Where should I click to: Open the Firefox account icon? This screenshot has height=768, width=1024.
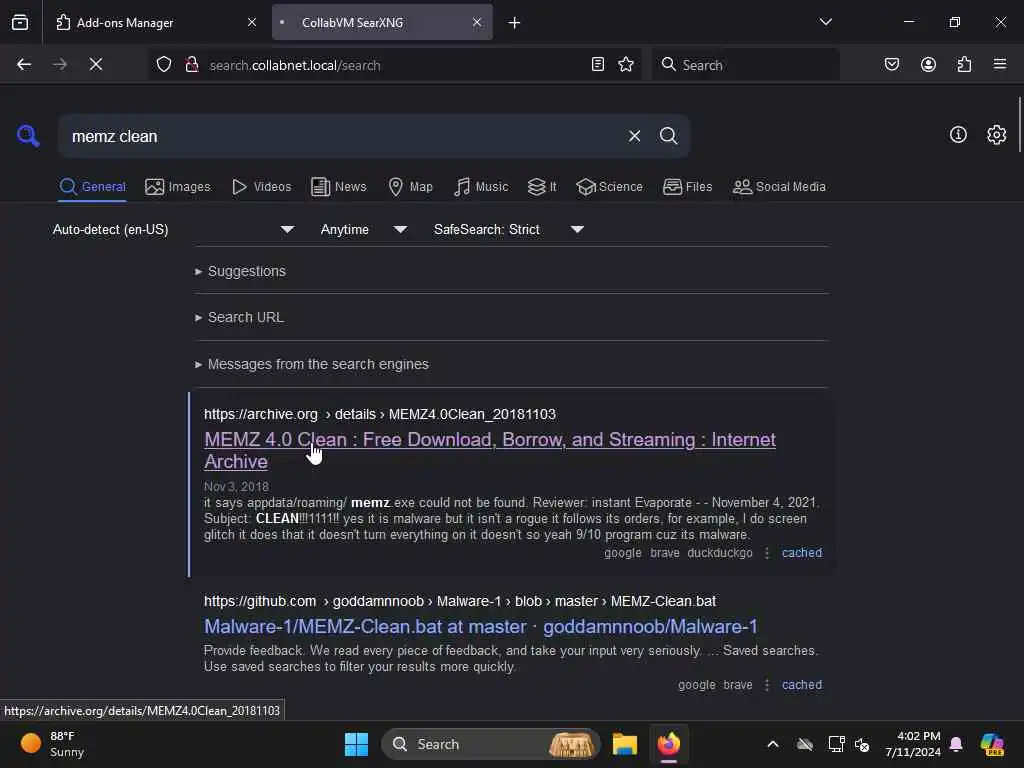coord(928,64)
